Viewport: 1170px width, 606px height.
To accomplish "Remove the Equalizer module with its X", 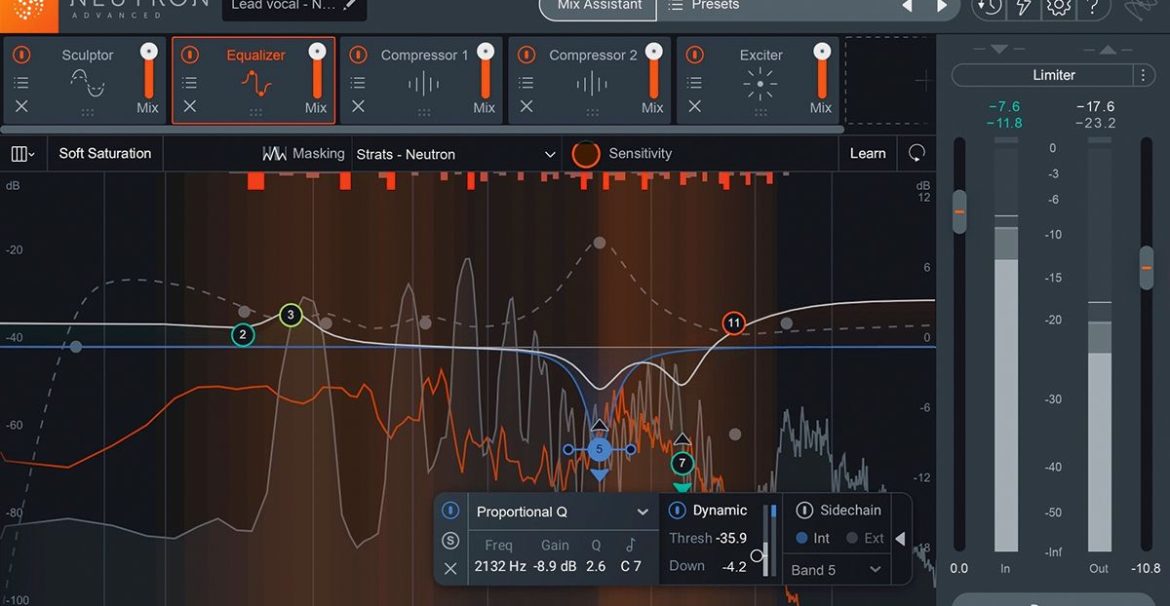I will [x=190, y=107].
